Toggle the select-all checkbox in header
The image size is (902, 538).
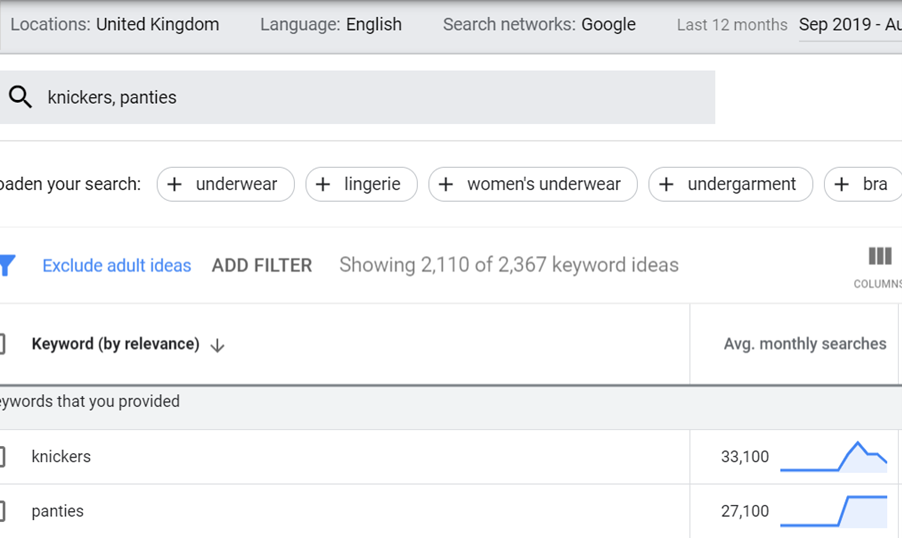click(x=2, y=344)
